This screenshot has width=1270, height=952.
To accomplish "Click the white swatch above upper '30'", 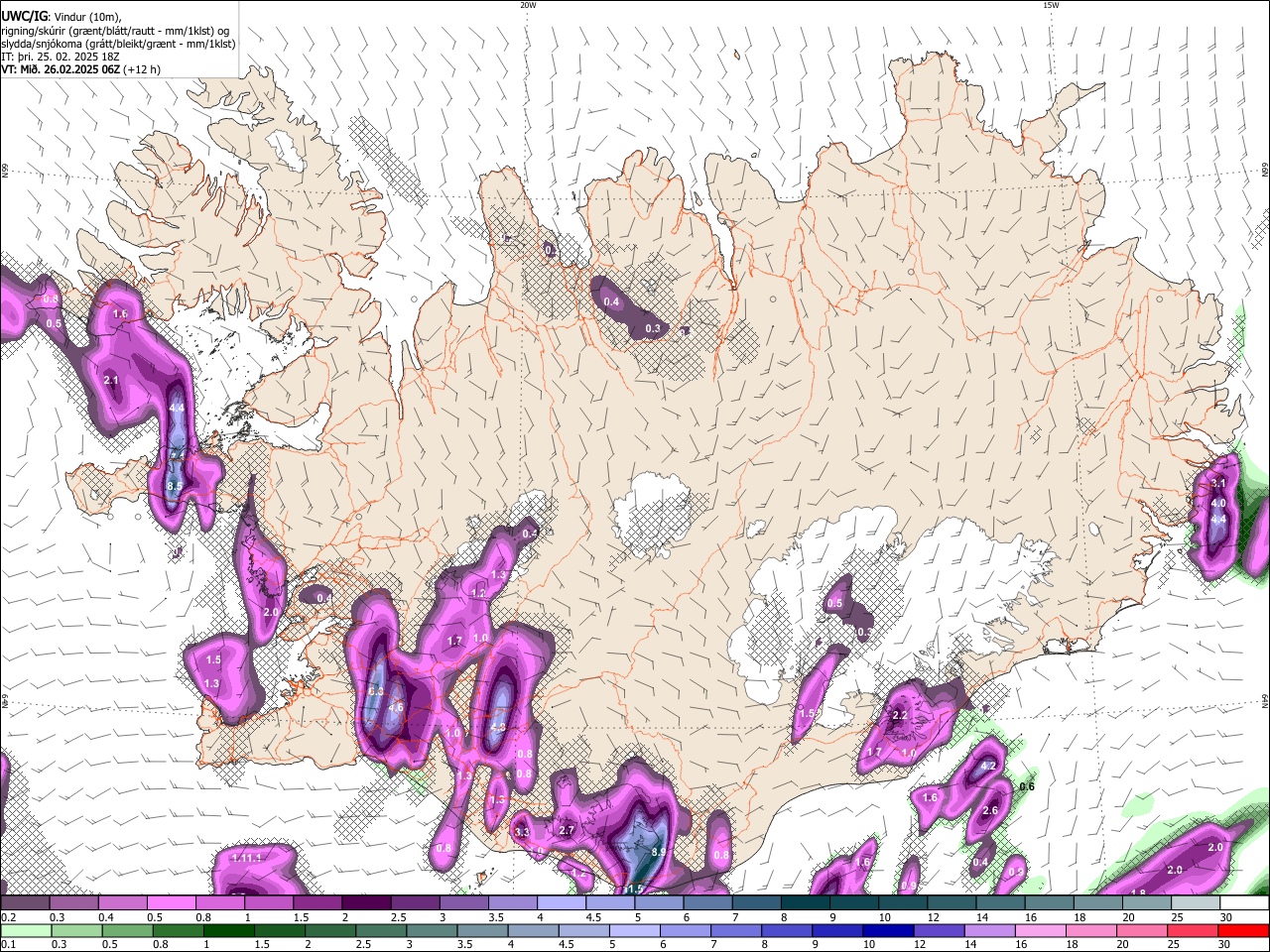I will 1244,903.
